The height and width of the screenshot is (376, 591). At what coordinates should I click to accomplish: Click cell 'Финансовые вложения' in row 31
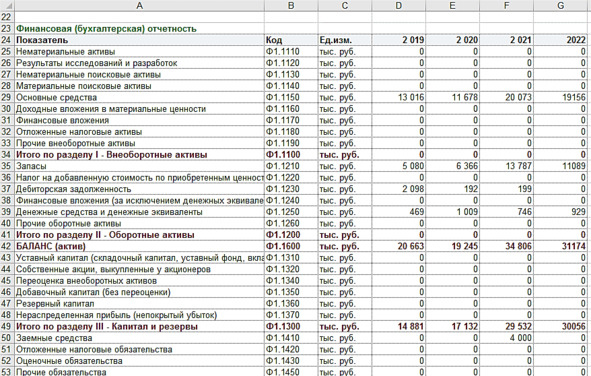(139, 120)
